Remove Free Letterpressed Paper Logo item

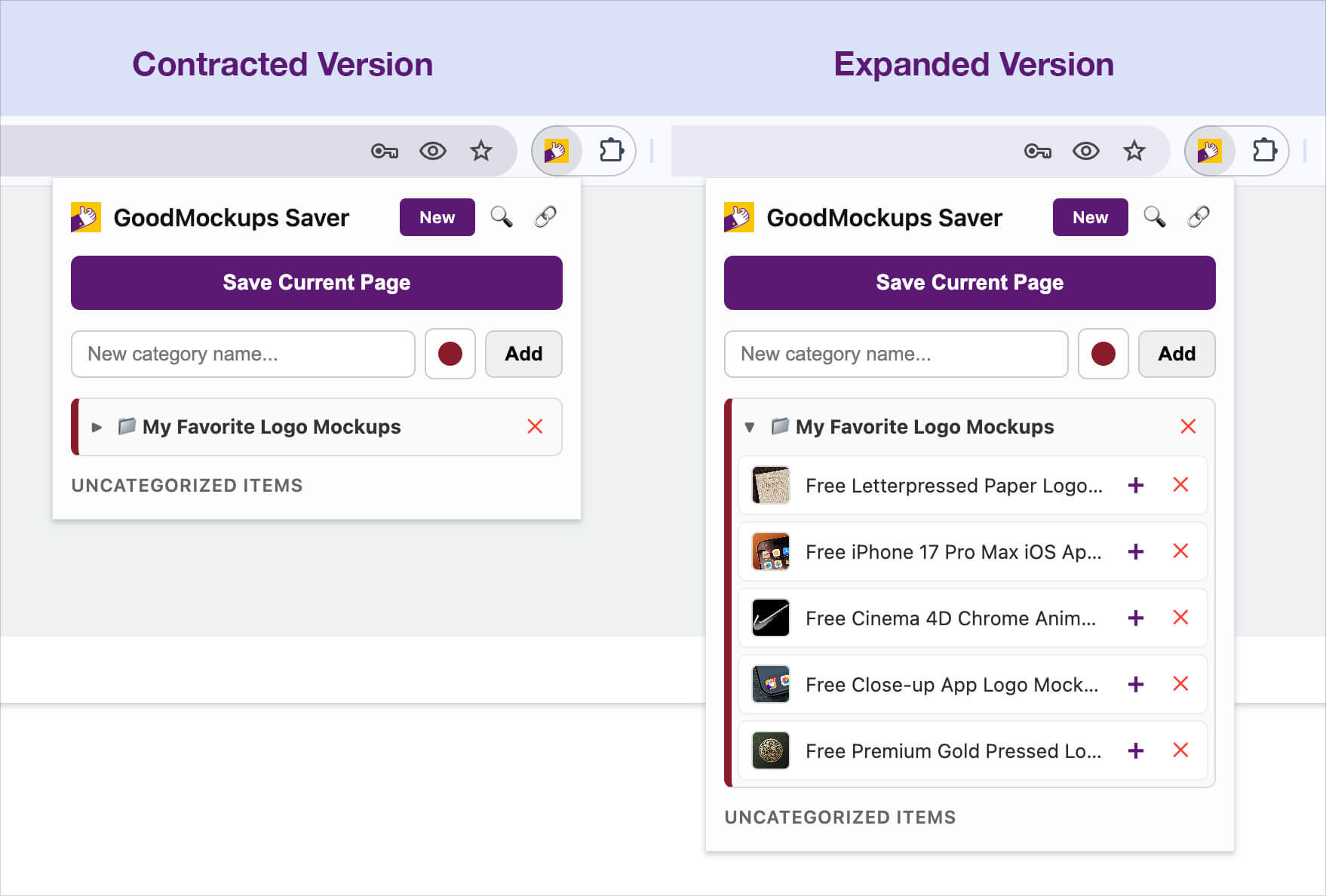coord(1181,485)
